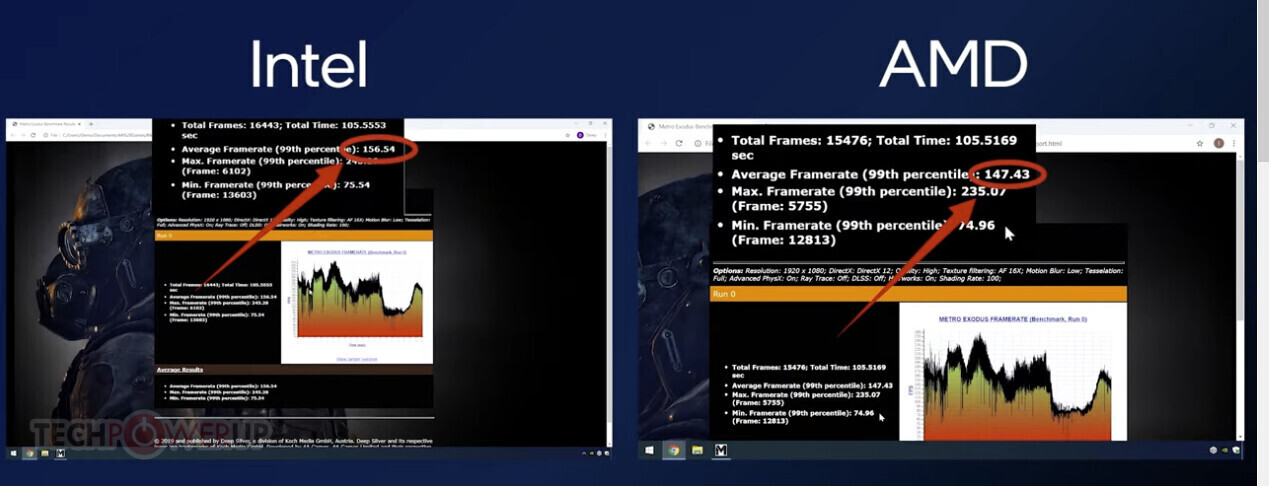Select the Metro Exodus Benchmark tab in Intel browser
This screenshot has height=486, width=1269.
(x=48, y=124)
